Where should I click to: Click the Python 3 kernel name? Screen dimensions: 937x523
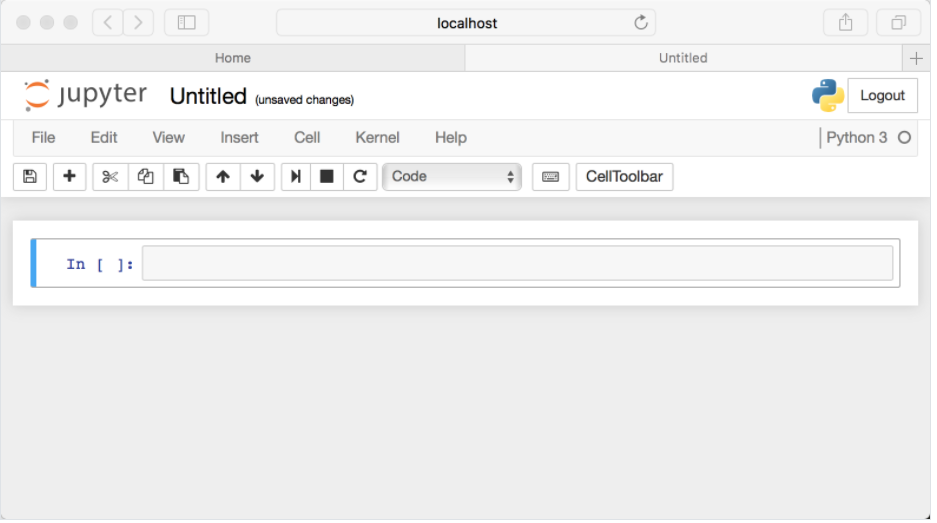click(x=856, y=138)
